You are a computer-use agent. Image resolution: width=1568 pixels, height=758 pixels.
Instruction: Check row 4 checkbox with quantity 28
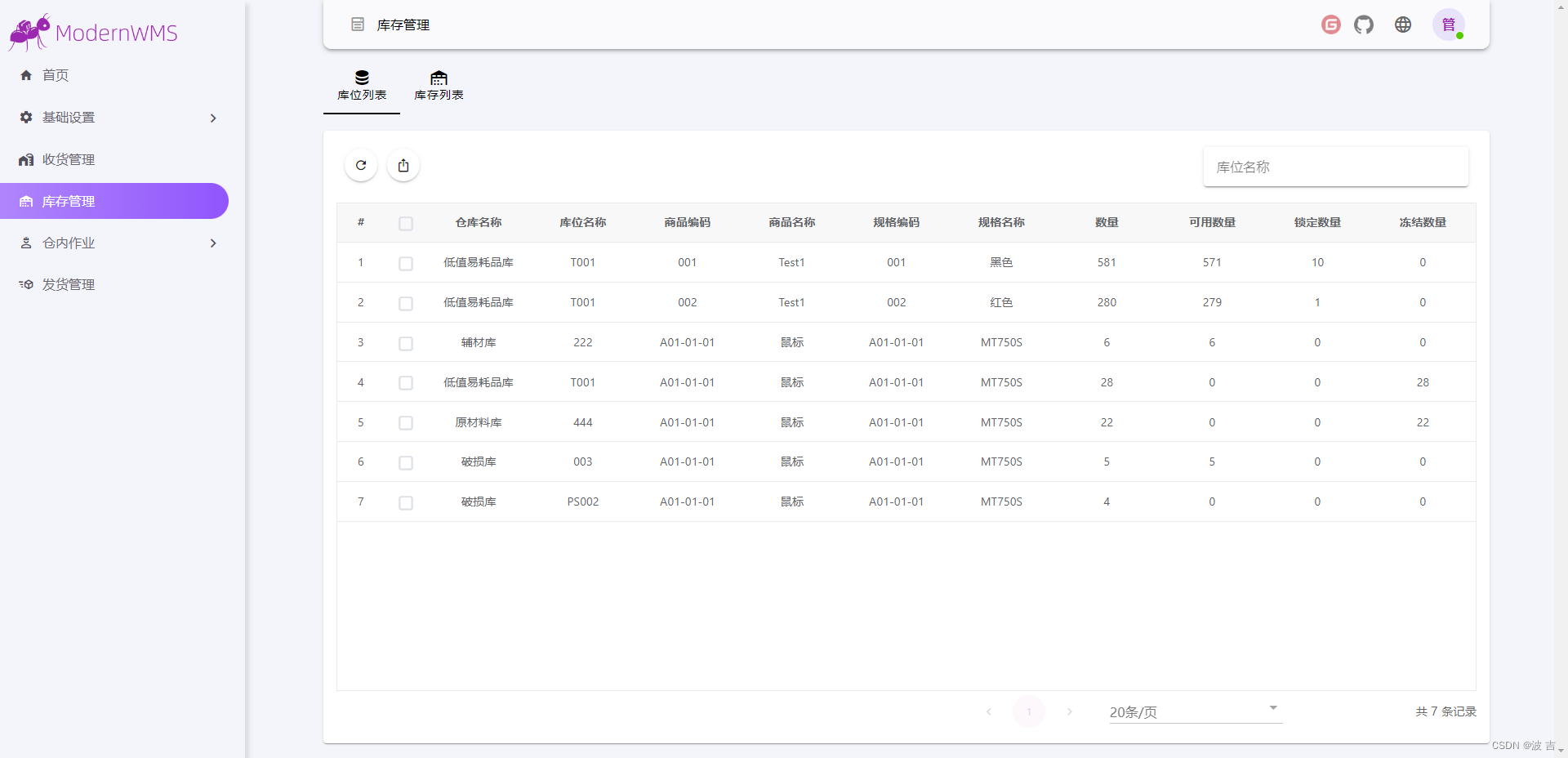click(406, 383)
